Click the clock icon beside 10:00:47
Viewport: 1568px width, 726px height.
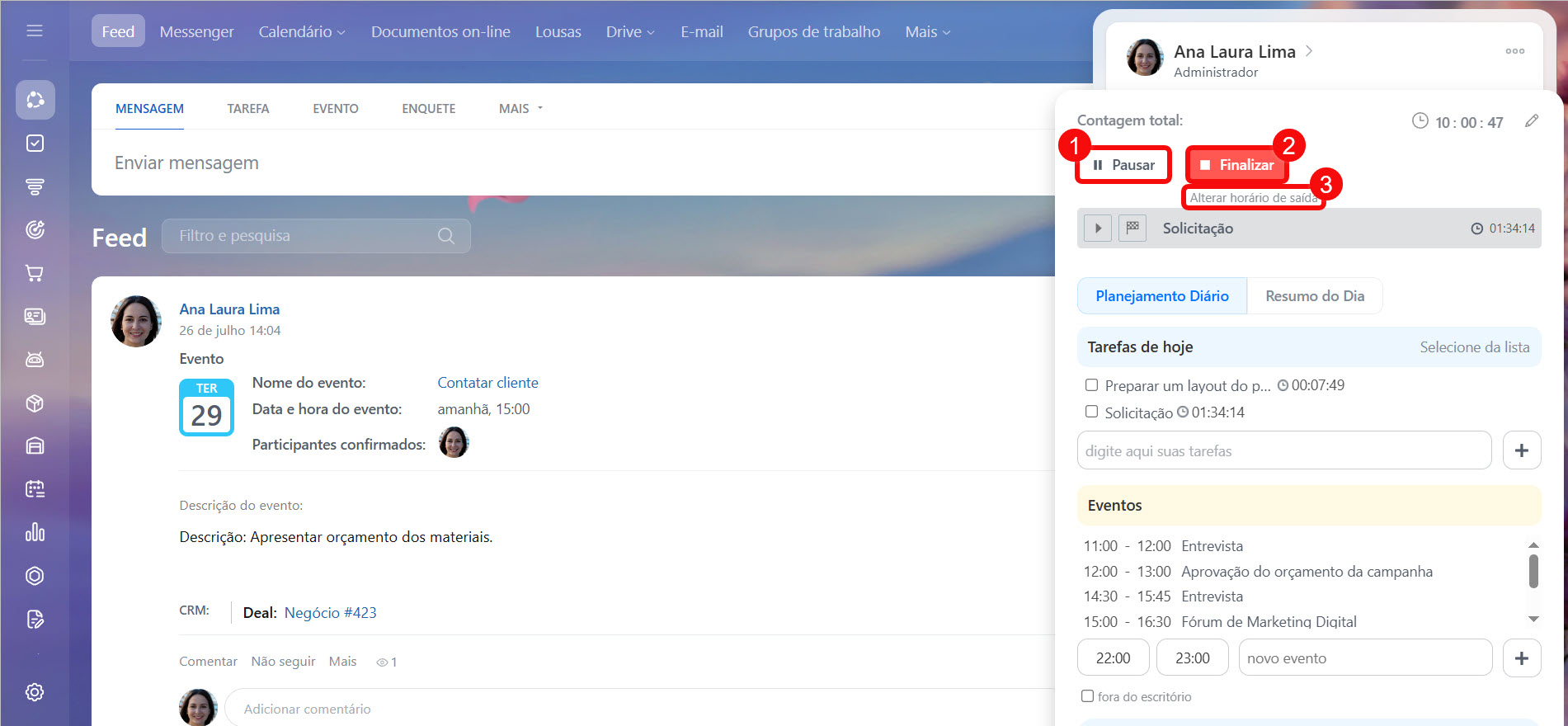[x=1420, y=120]
